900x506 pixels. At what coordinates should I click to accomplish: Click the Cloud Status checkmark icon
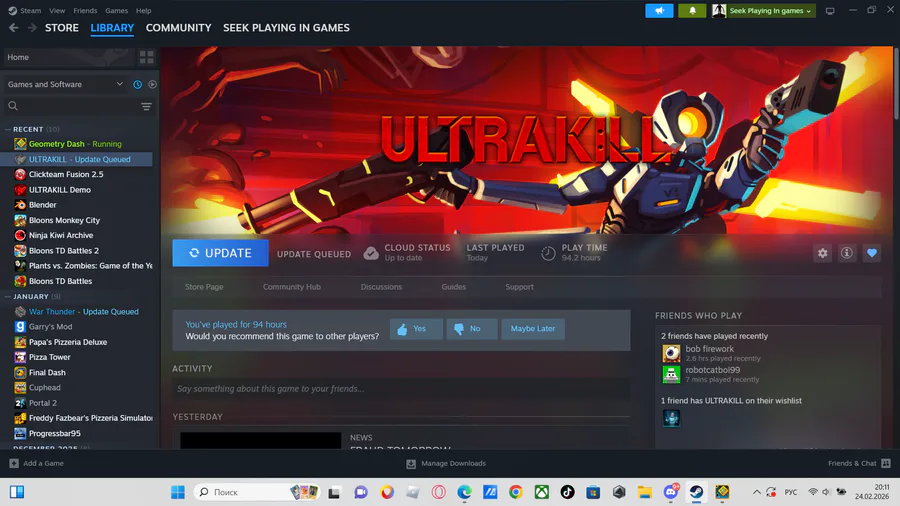tap(371, 253)
